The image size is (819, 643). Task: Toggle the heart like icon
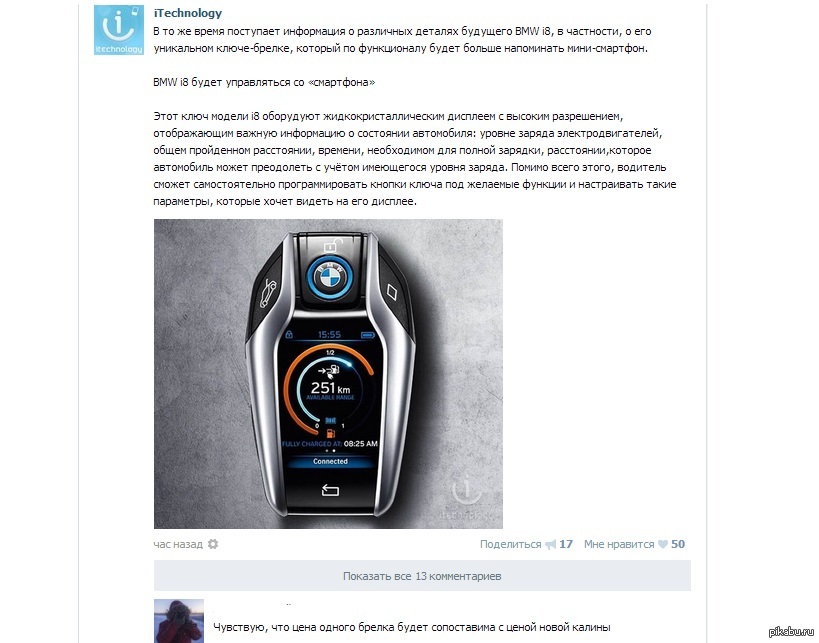click(663, 544)
